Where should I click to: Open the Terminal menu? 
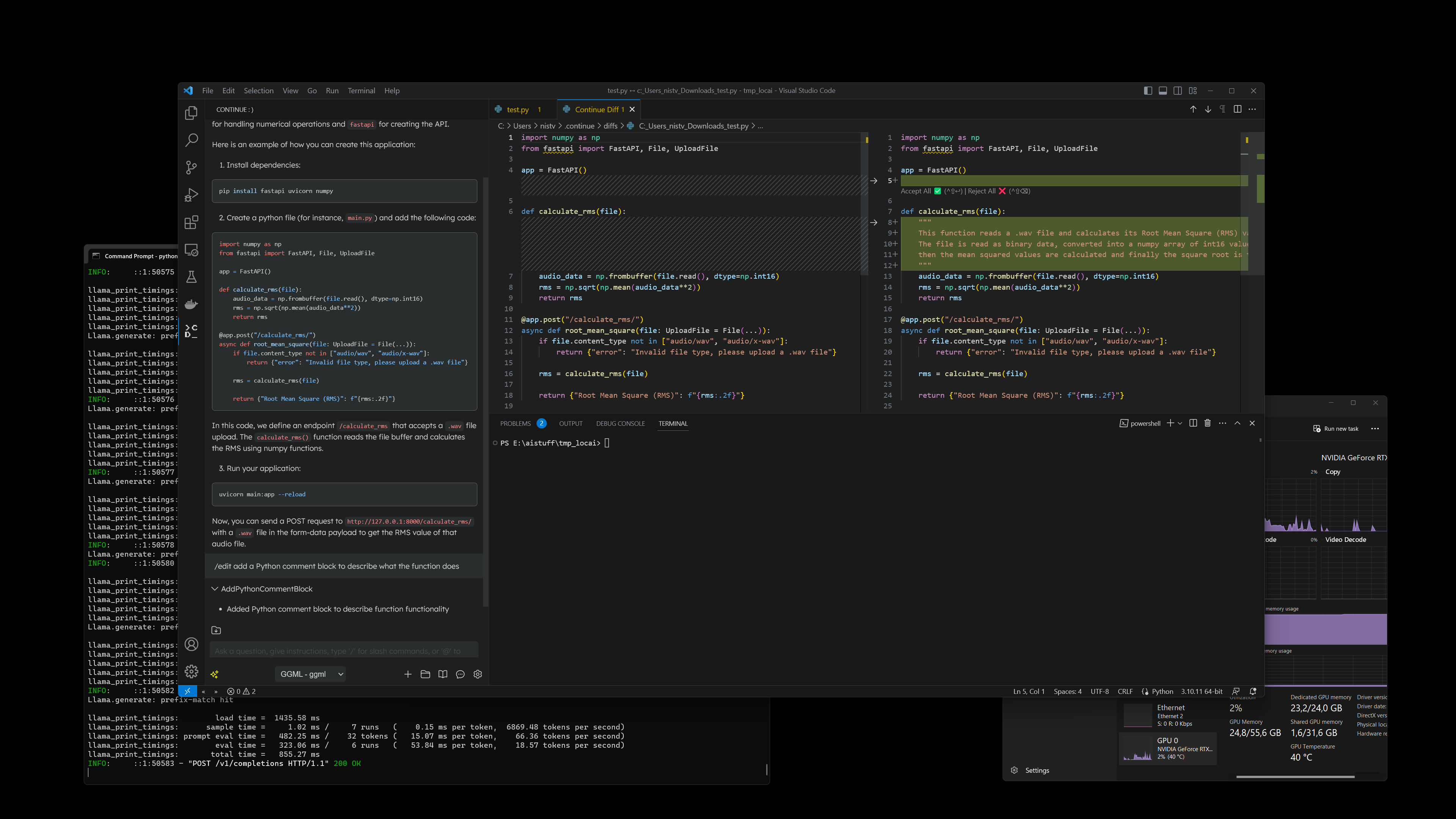pyautogui.click(x=361, y=91)
